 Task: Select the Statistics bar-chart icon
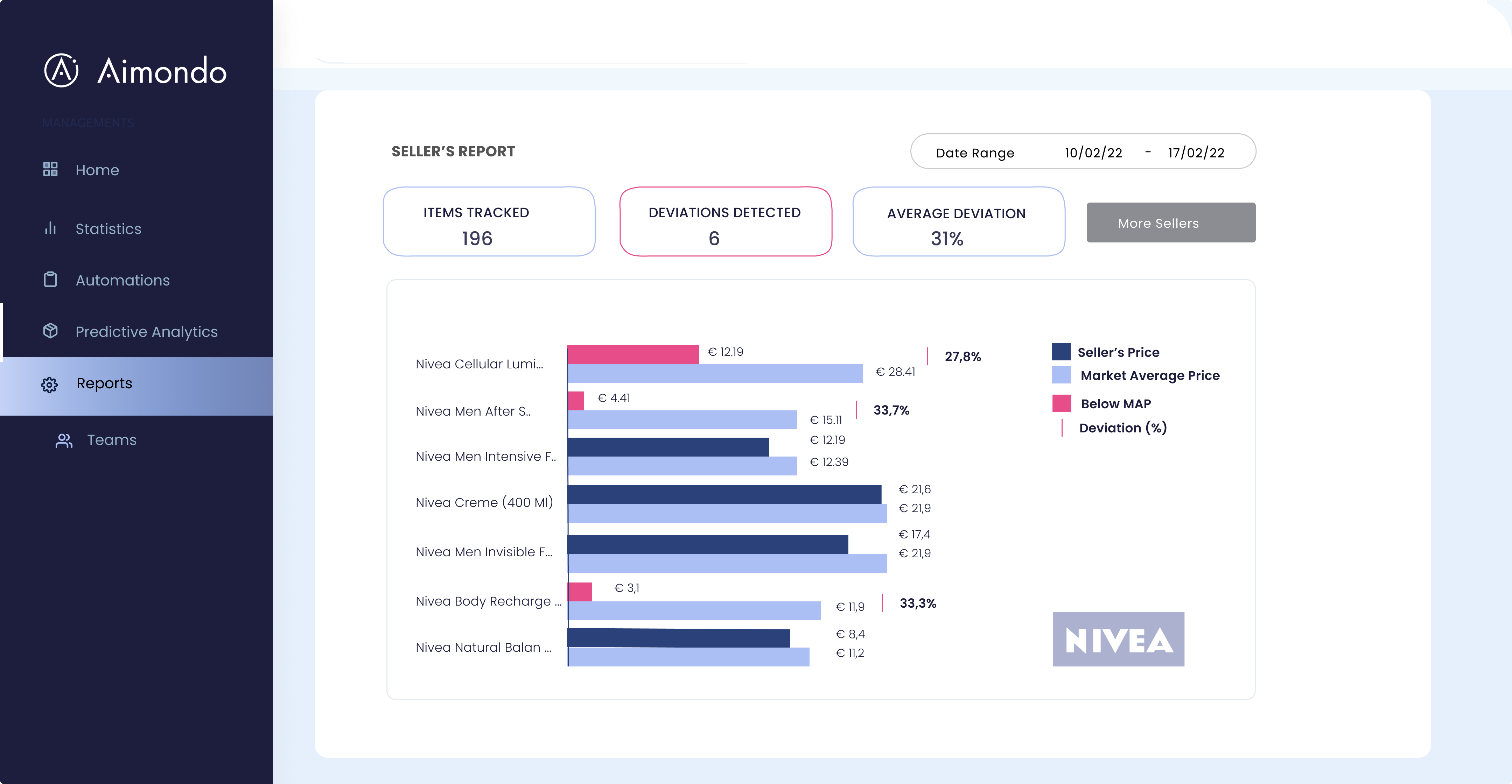(50, 228)
